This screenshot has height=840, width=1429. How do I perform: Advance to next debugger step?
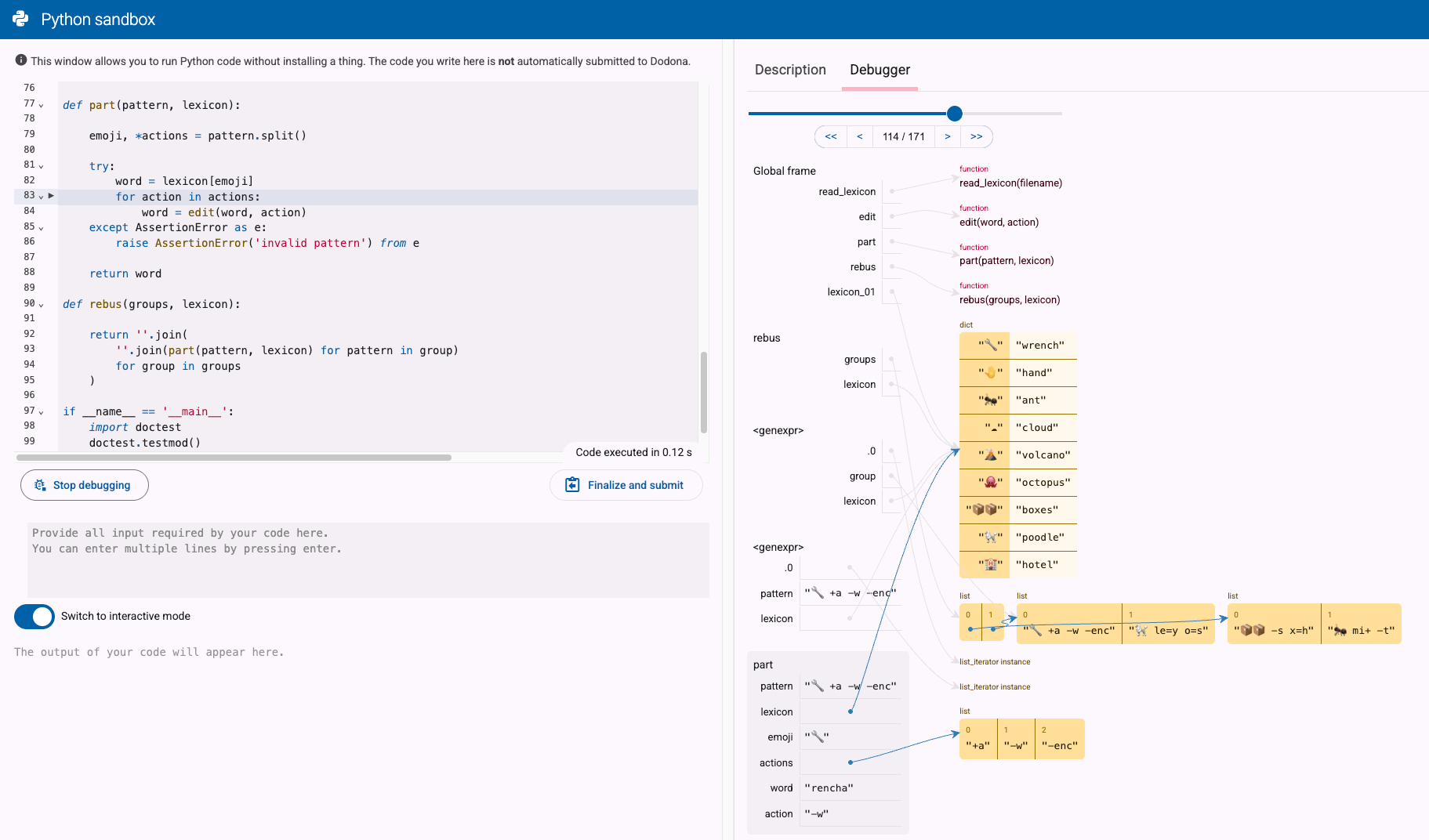click(948, 136)
